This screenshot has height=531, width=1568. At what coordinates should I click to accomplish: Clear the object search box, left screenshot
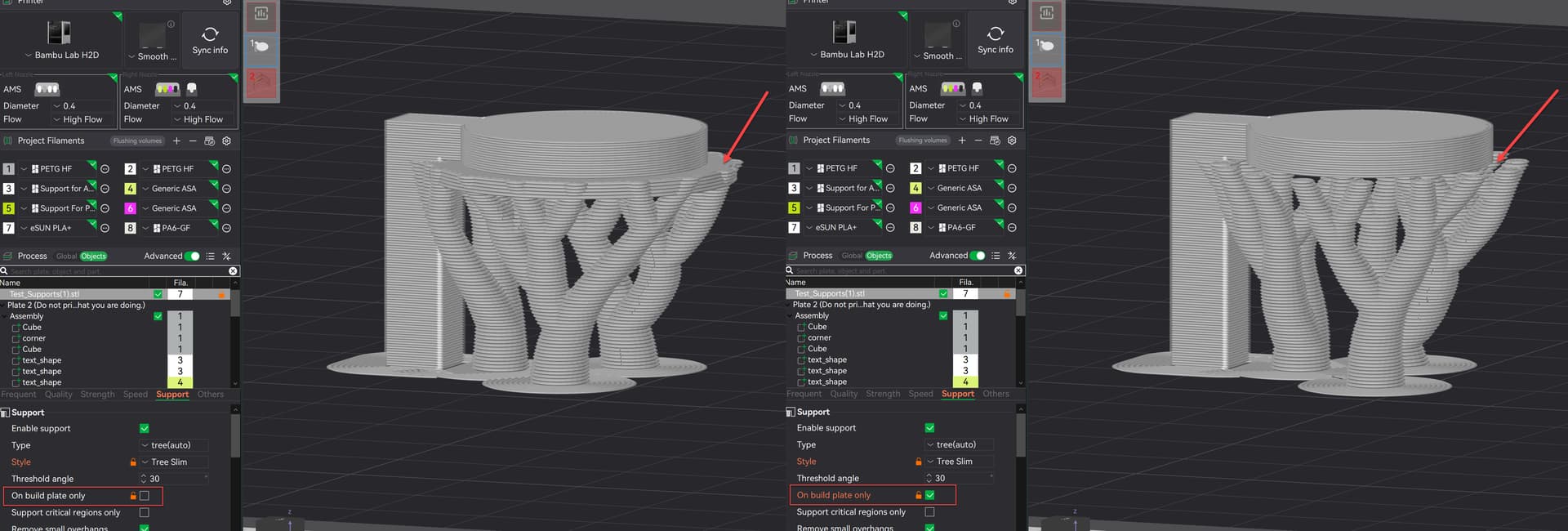pos(233,270)
